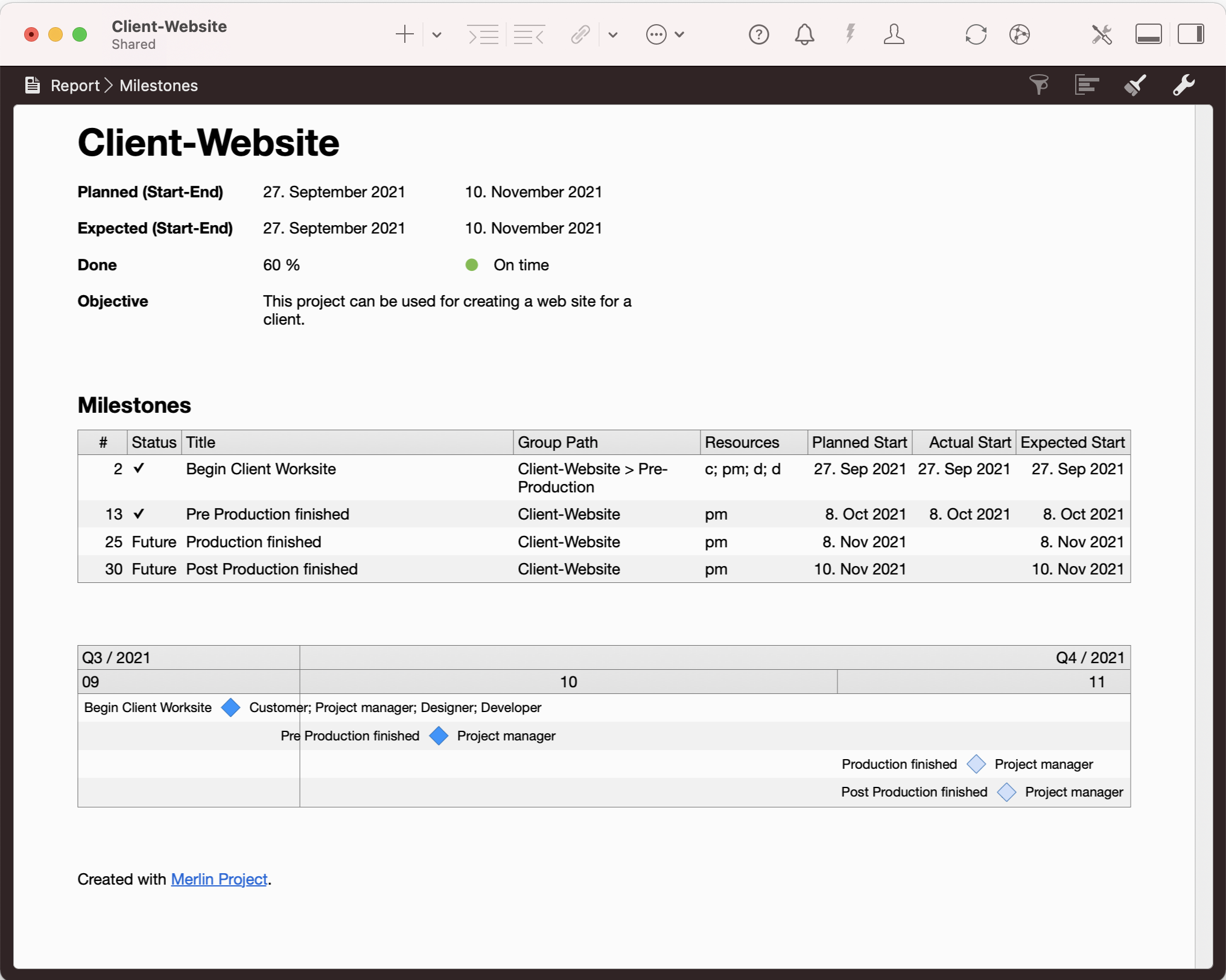Click the wrench settings icon in report bar
The width and height of the screenshot is (1226, 980).
[x=1183, y=85]
